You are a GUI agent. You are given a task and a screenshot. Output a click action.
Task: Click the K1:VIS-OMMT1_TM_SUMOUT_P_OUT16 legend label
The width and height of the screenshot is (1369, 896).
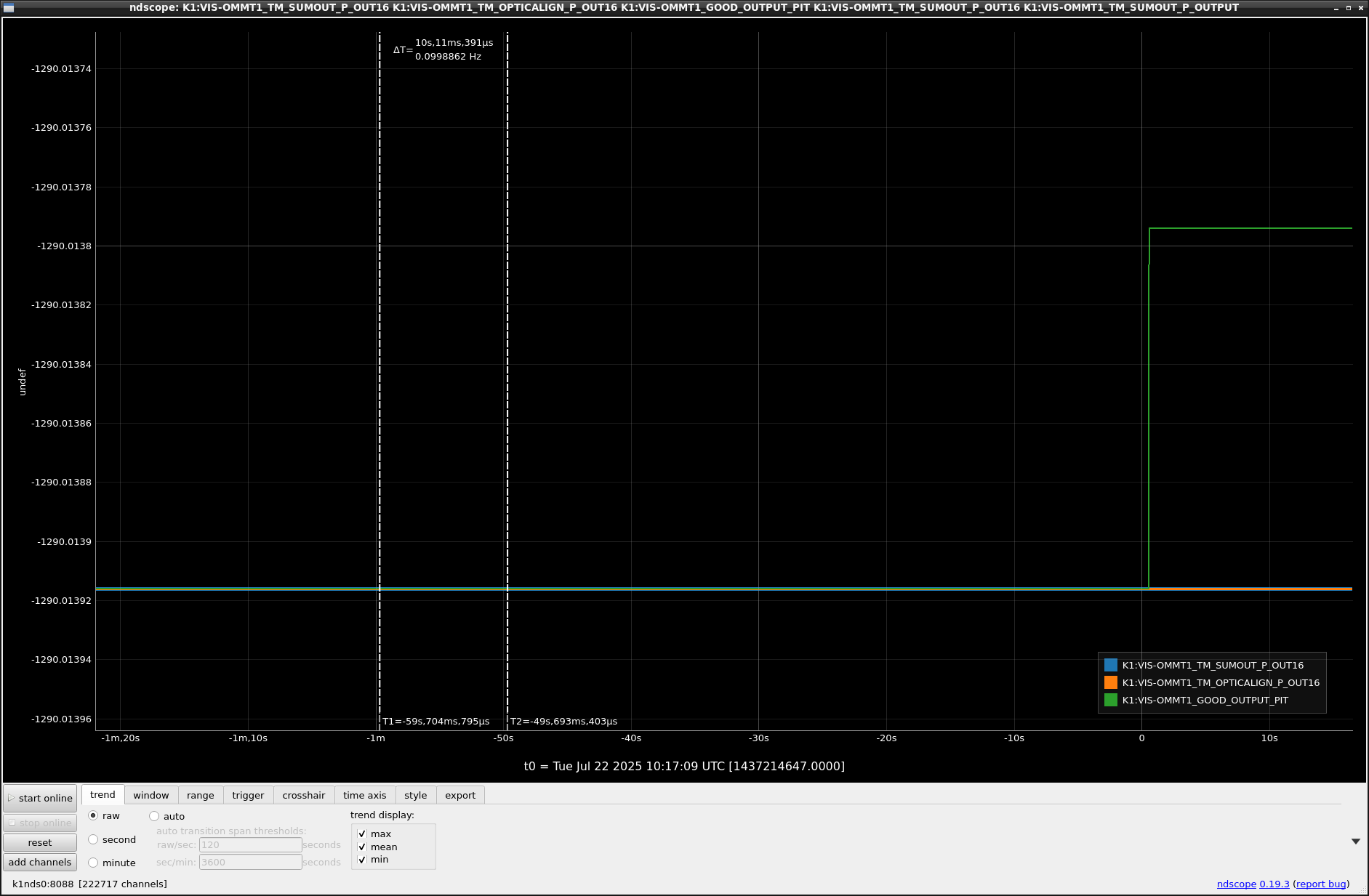pyautogui.click(x=1213, y=665)
